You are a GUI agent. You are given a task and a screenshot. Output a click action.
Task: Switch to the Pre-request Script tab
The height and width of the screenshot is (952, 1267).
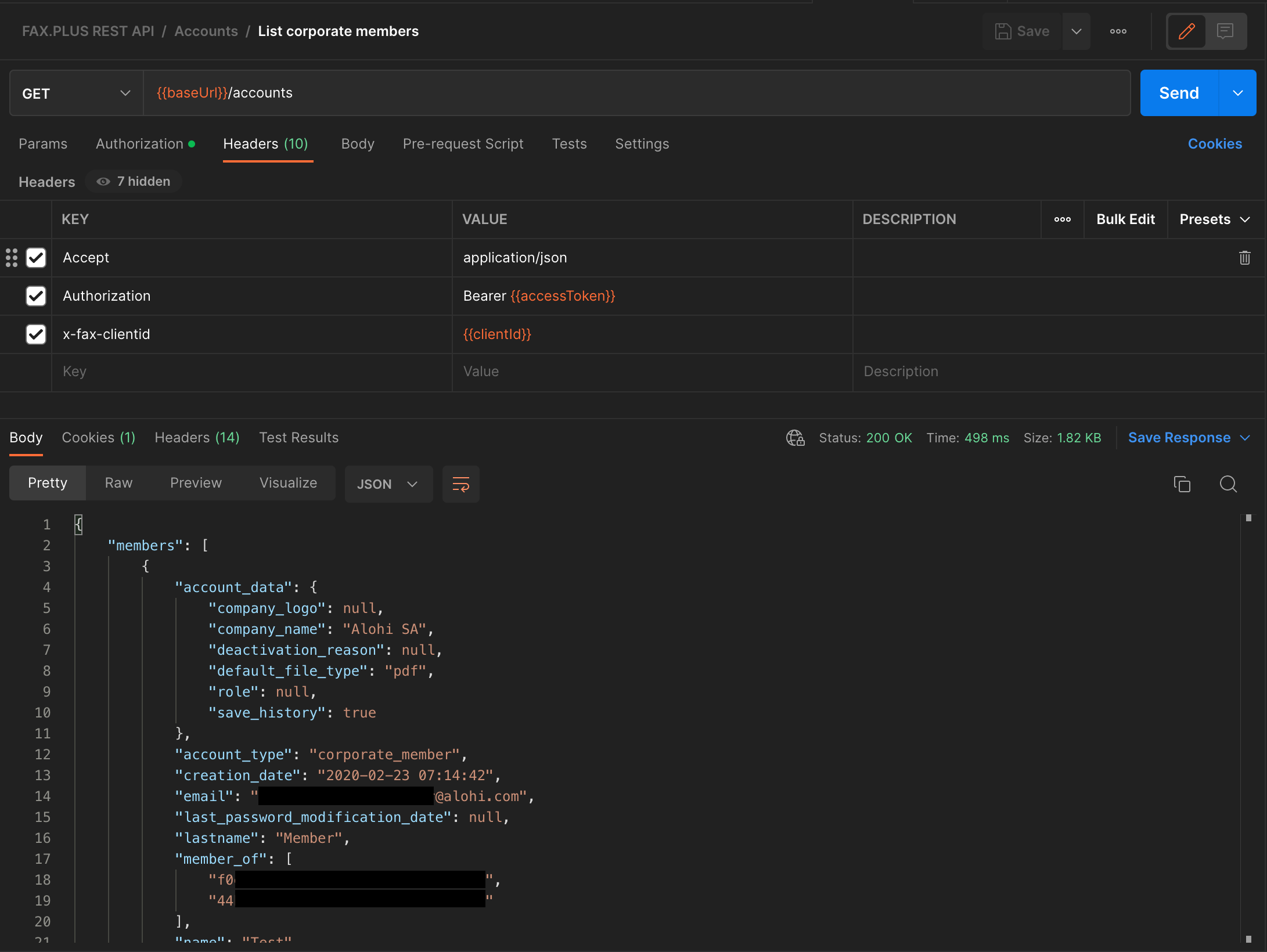pos(463,144)
